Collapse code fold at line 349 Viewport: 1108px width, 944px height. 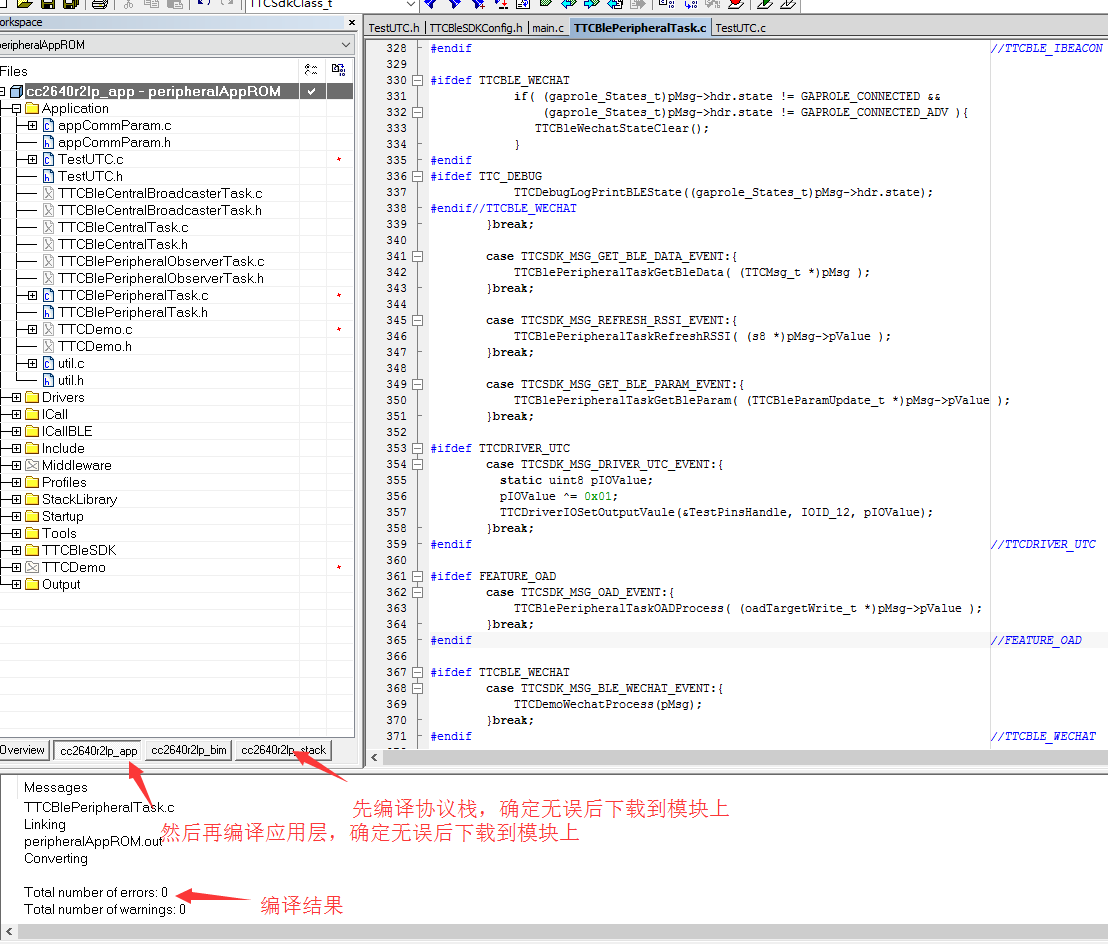[418, 384]
